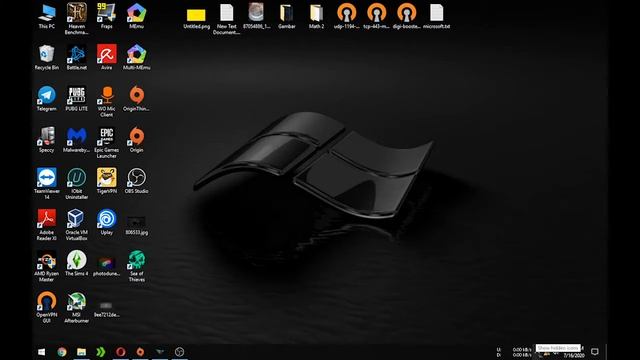Select the Malwarebytes icon
The width and height of the screenshot is (640, 360).
[x=76, y=140]
